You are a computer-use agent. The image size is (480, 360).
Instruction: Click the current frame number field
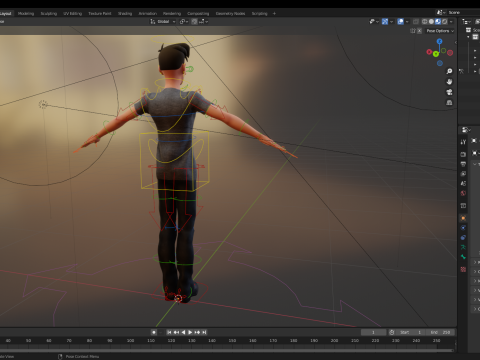[373, 332]
